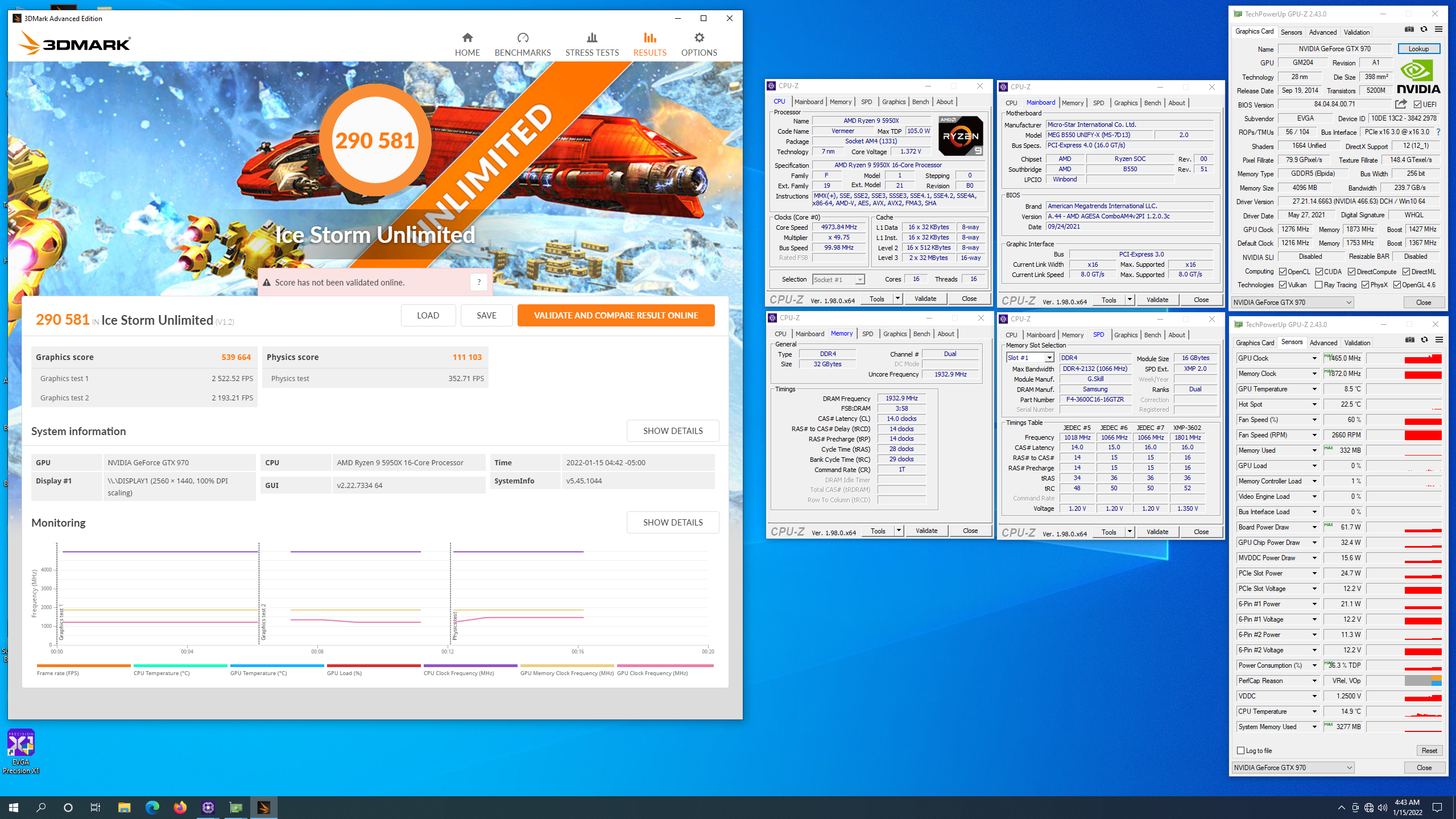Click VALIDATE AND COMPARE RESULT ONLINE
Image resolution: width=1456 pixels, height=819 pixels.
(x=616, y=315)
